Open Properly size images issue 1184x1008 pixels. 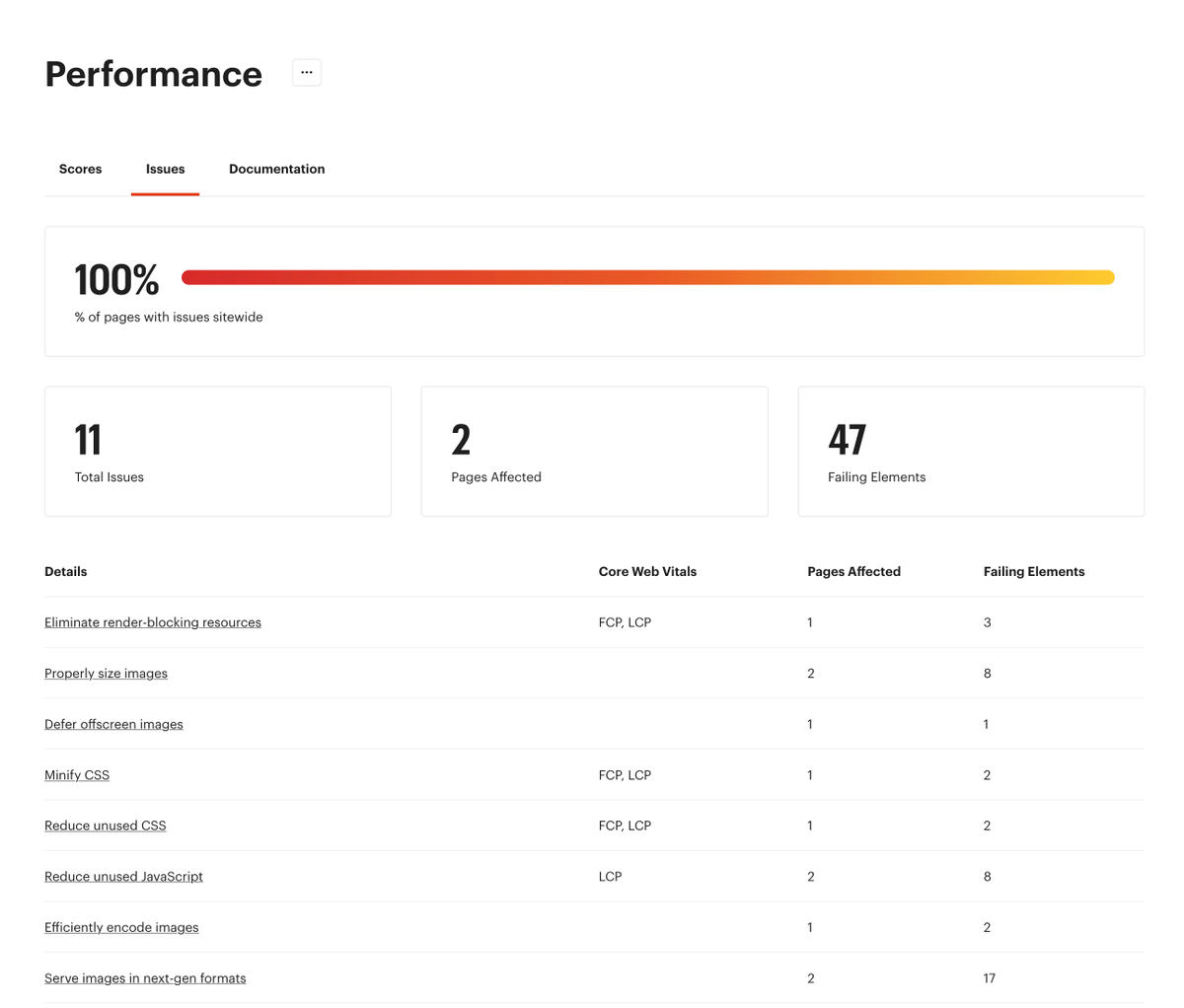click(x=106, y=674)
